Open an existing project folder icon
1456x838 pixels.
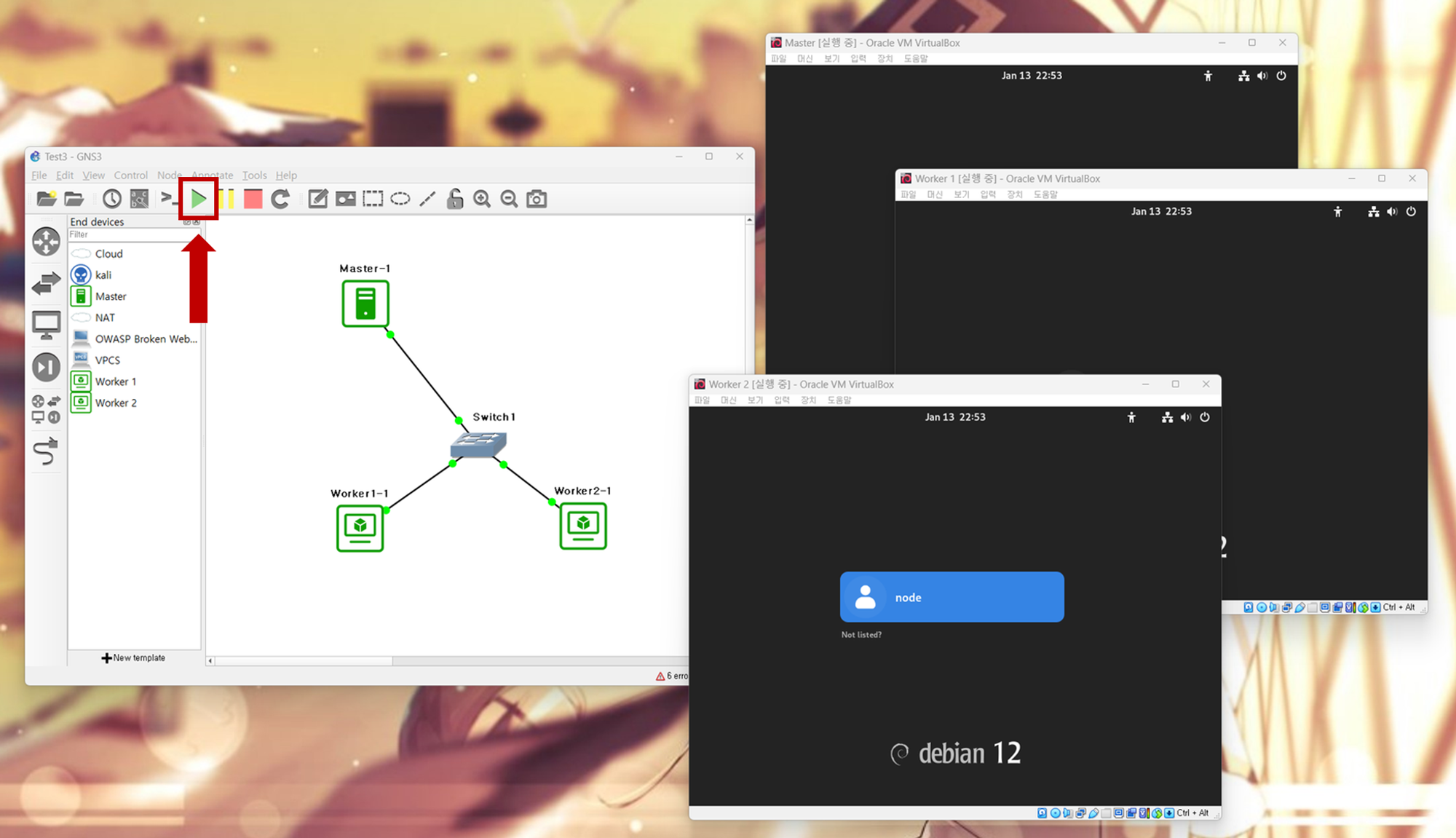[x=74, y=199]
